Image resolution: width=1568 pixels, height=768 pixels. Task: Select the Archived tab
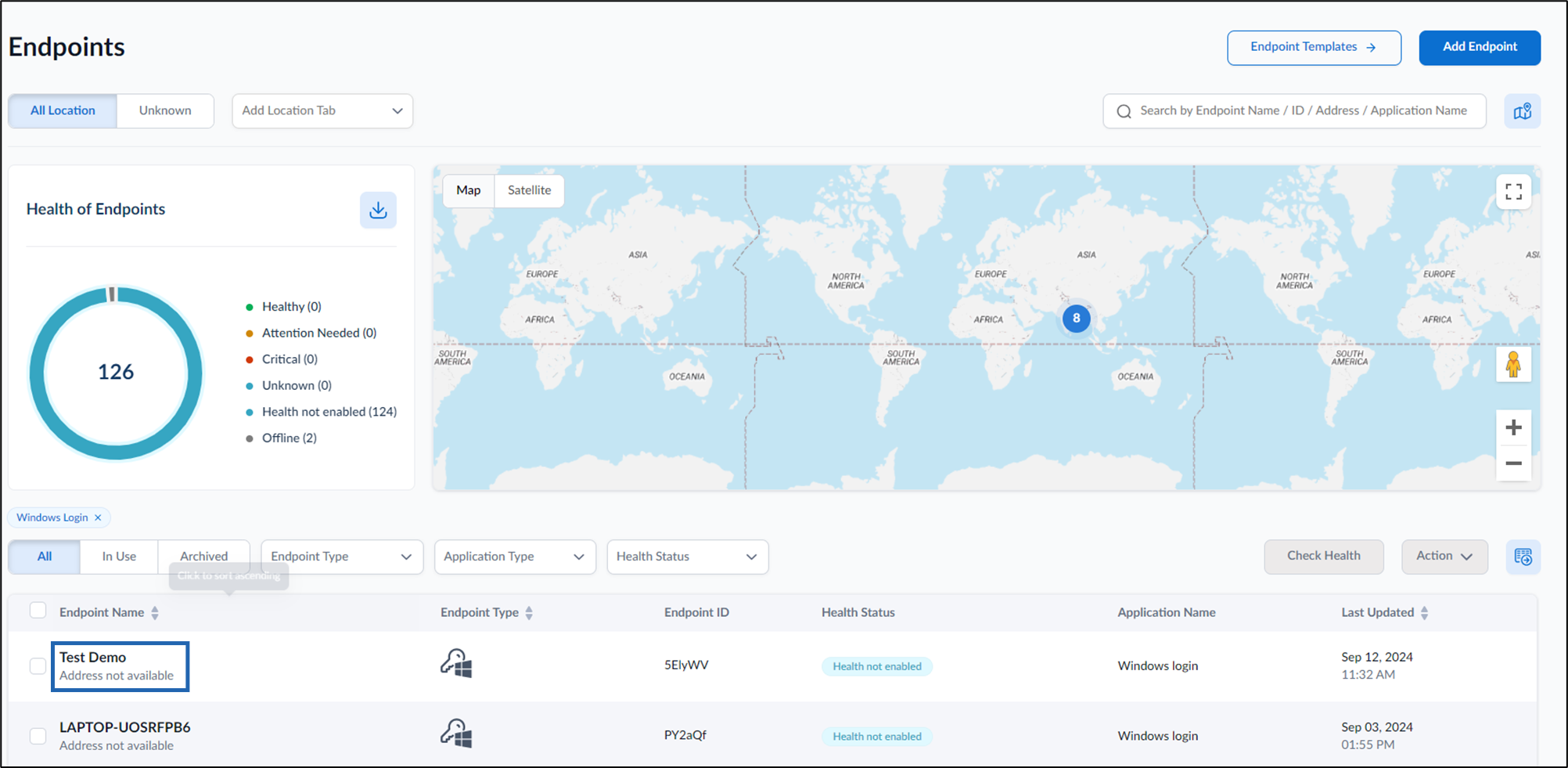(203, 557)
